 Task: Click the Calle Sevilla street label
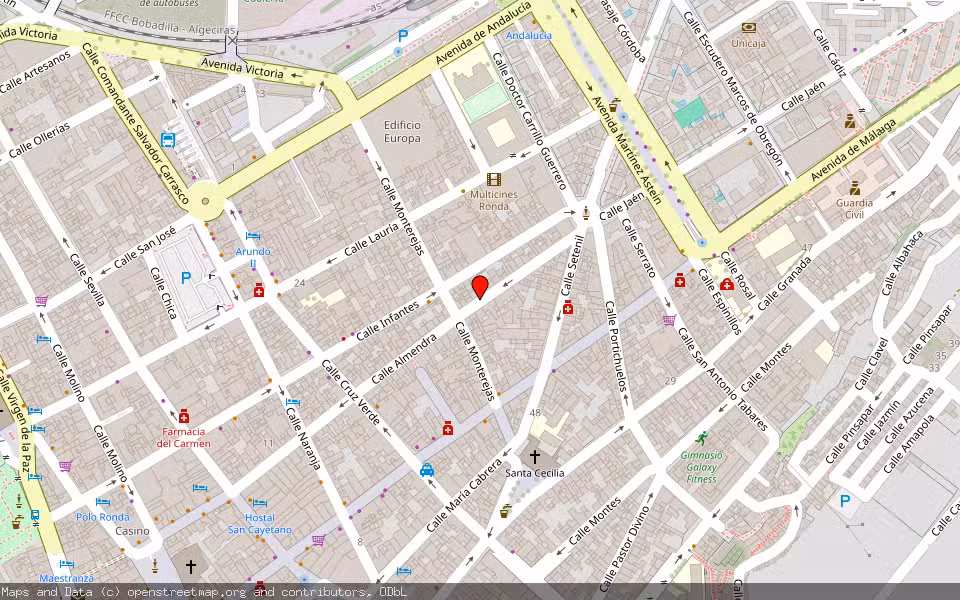(x=88, y=280)
